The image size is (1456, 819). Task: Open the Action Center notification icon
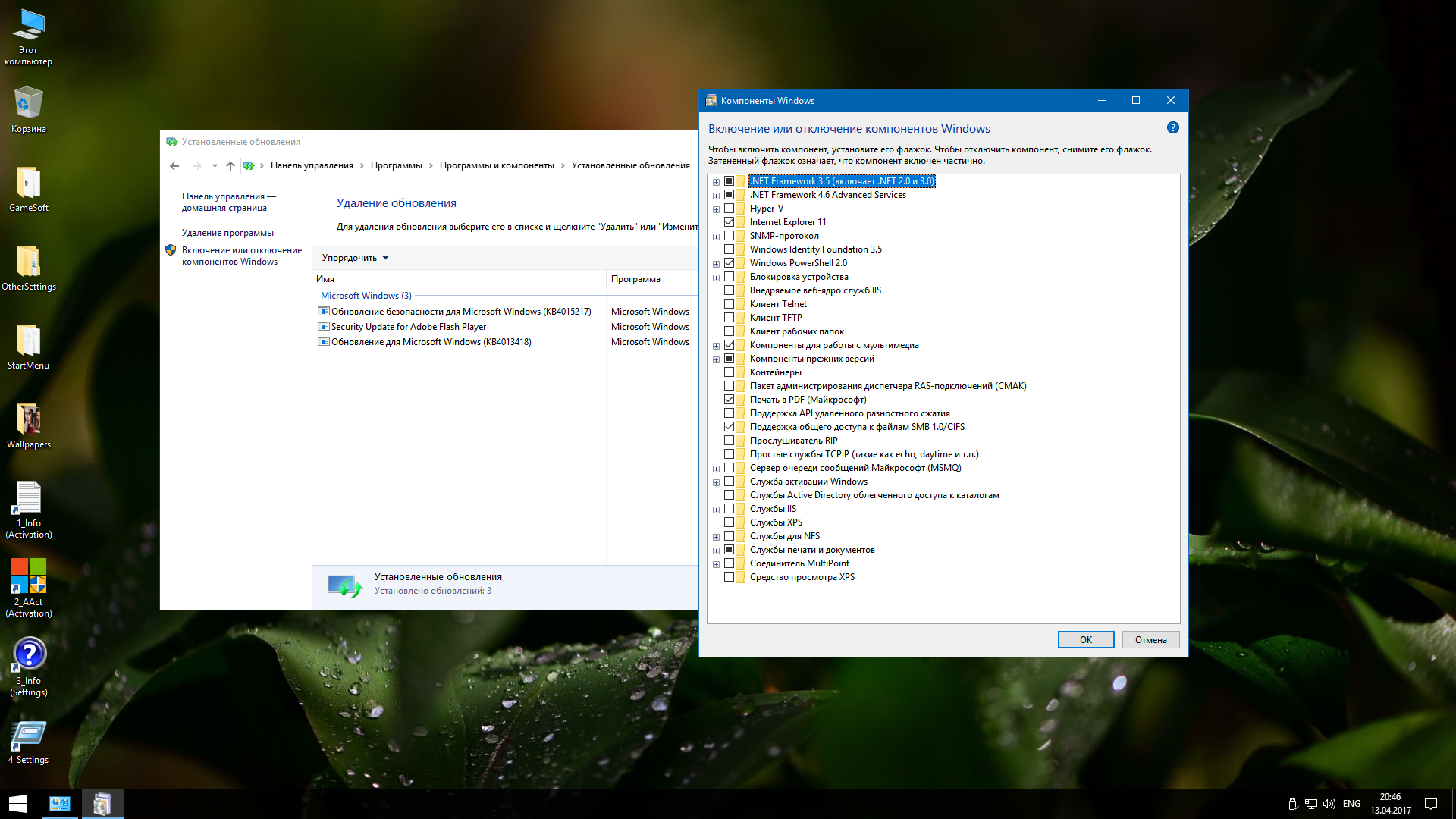coord(1431,804)
